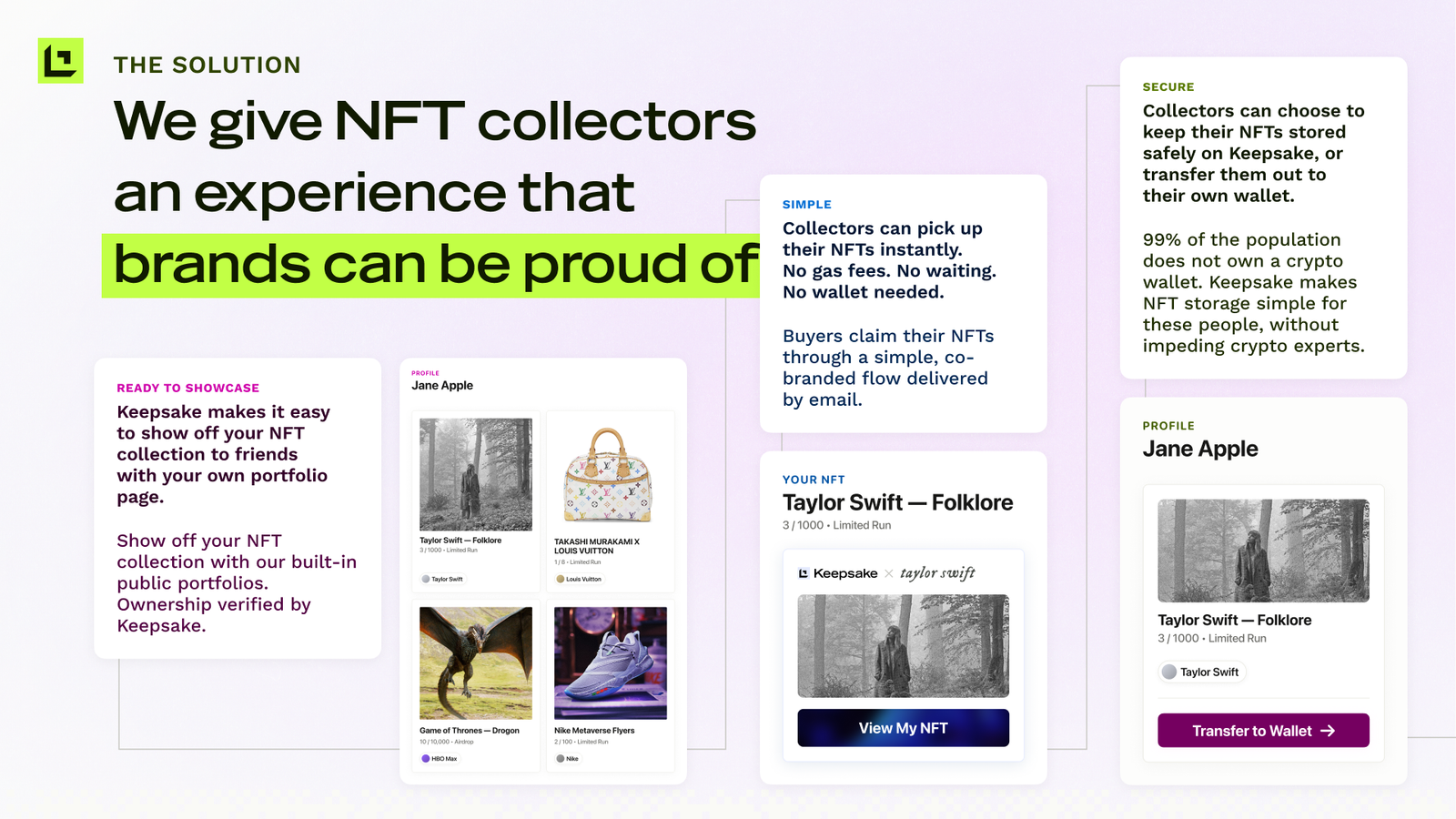
Task: Click the Louis Vuitton brand avatar dot
Action: click(561, 579)
